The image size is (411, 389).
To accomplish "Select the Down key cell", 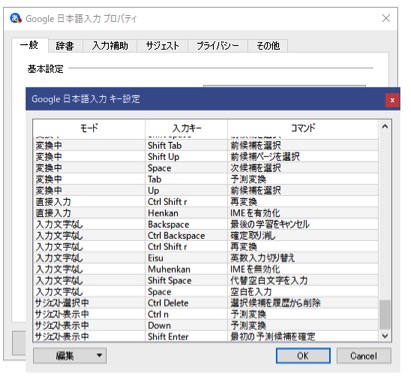I will coord(186,326).
